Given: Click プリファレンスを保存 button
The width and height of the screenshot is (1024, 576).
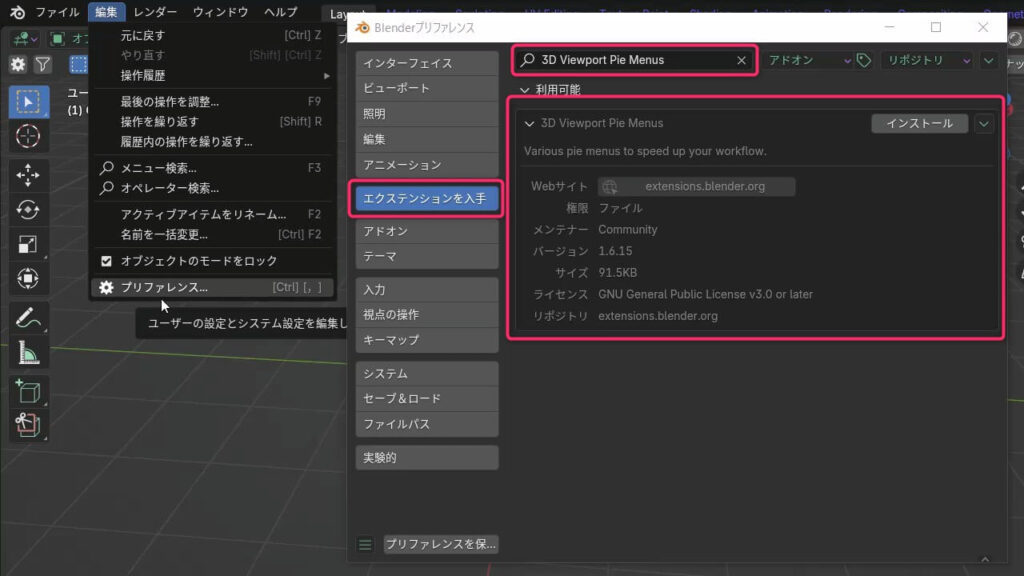Looking at the screenshot, I should pos(441,544).
